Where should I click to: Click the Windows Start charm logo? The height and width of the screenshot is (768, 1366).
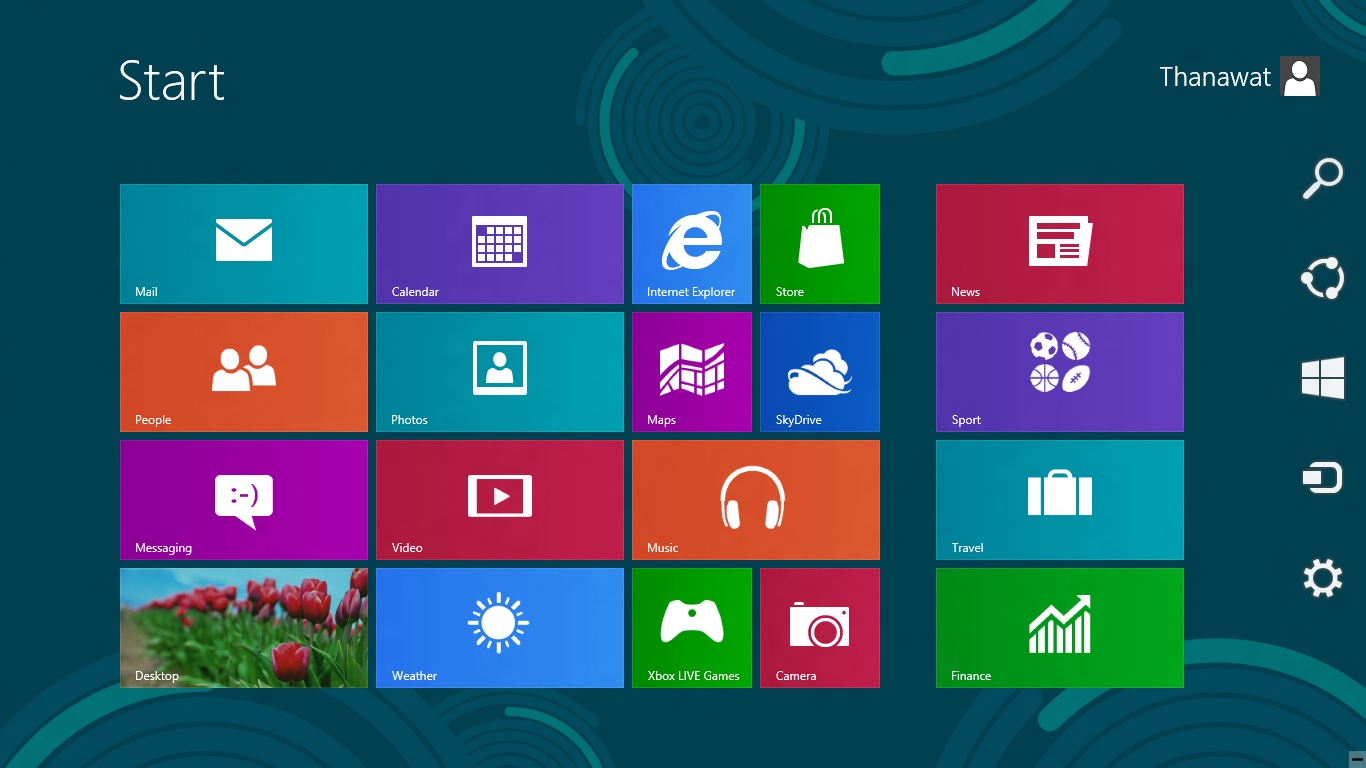[x=1322, y=378]
